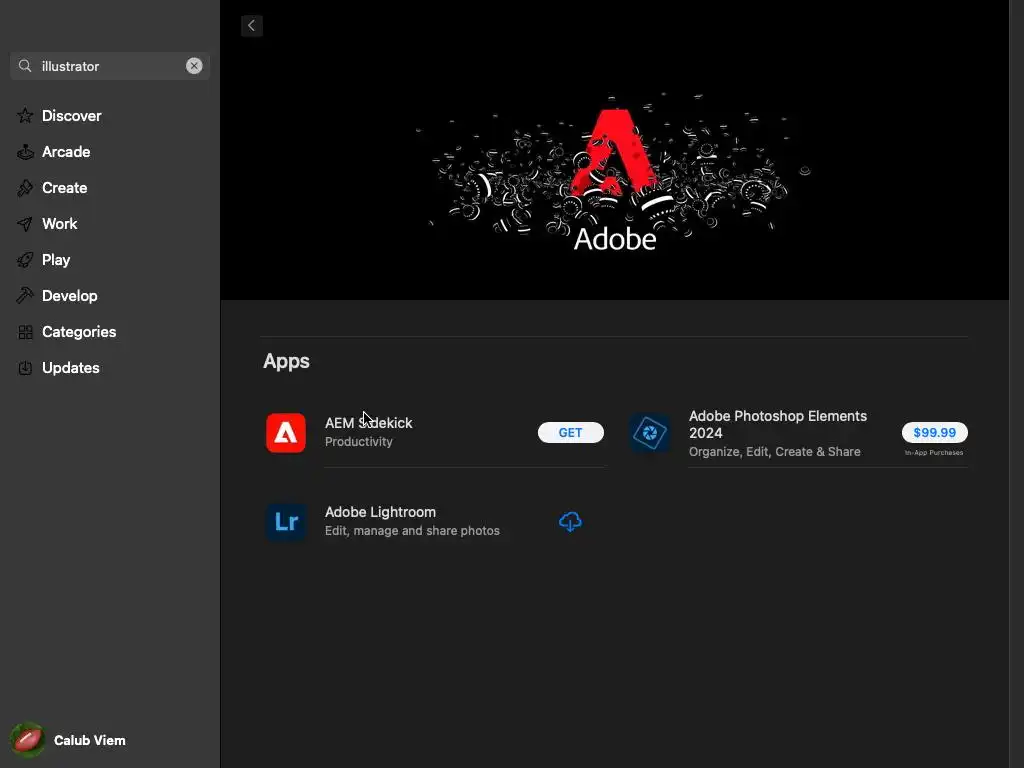Show the Updates section
The height and width of the screenshot is (768, 1024).
(71, 368)
